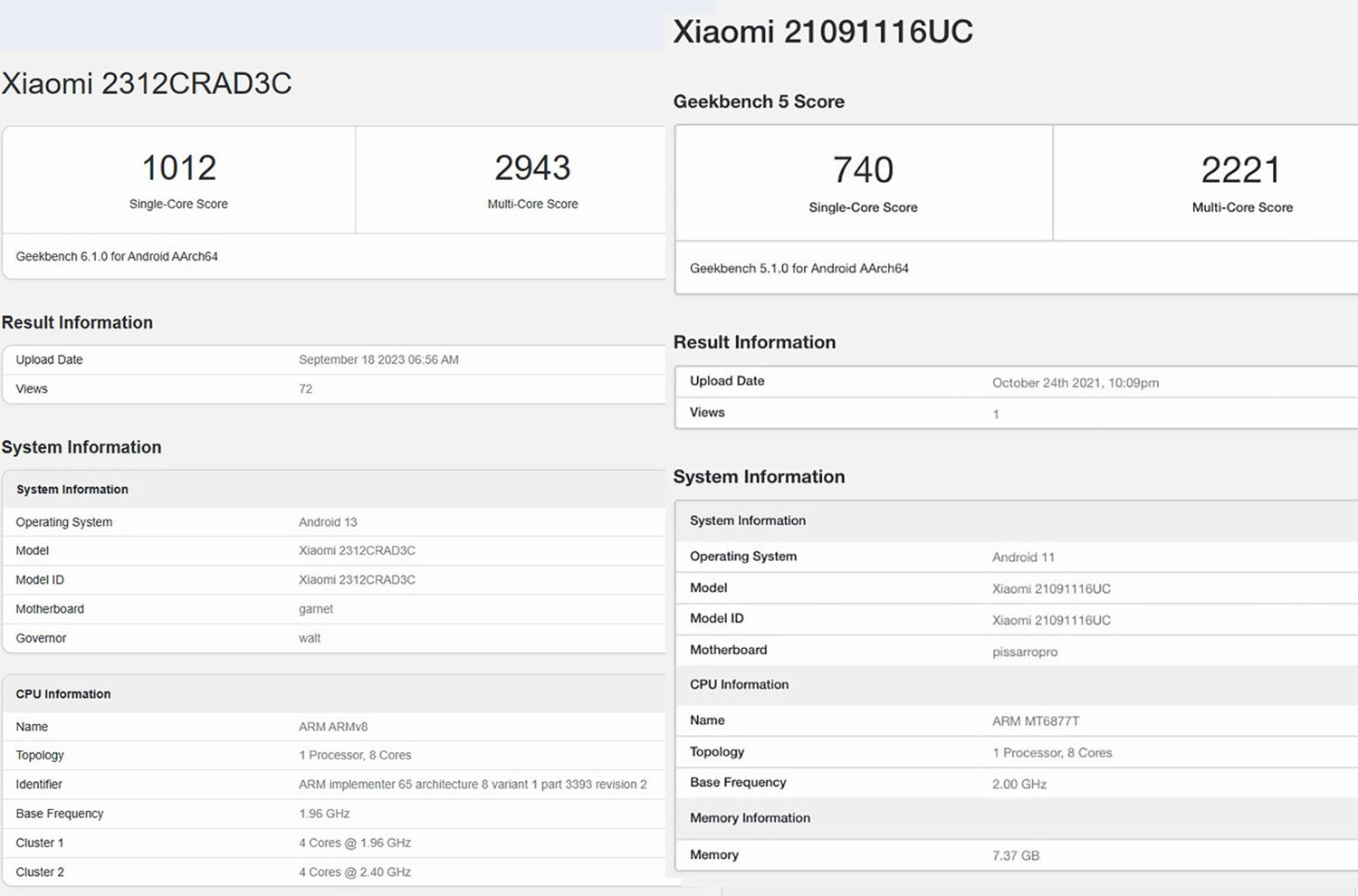Image resolution: width=1358 pixels, height=896 pixels.
Task: Click the 'Governor' row label
Action: click(41, 638)
